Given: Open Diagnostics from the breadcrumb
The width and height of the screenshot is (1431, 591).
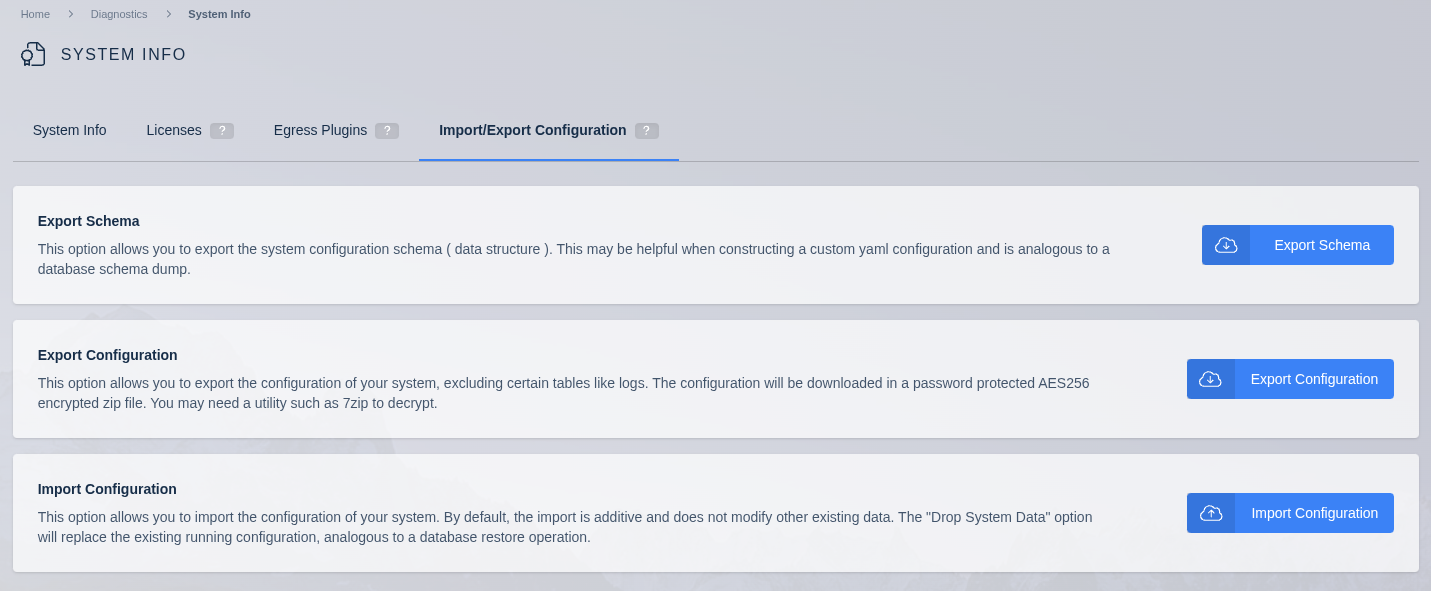Looking at the screenshot, I should (119, 14).
